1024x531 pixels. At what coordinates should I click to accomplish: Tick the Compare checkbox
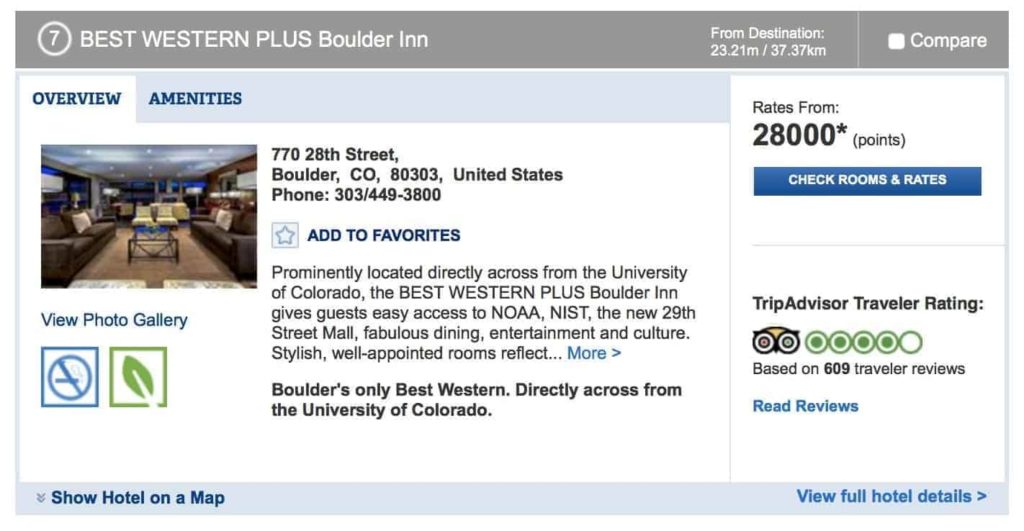tap(896, 41)
